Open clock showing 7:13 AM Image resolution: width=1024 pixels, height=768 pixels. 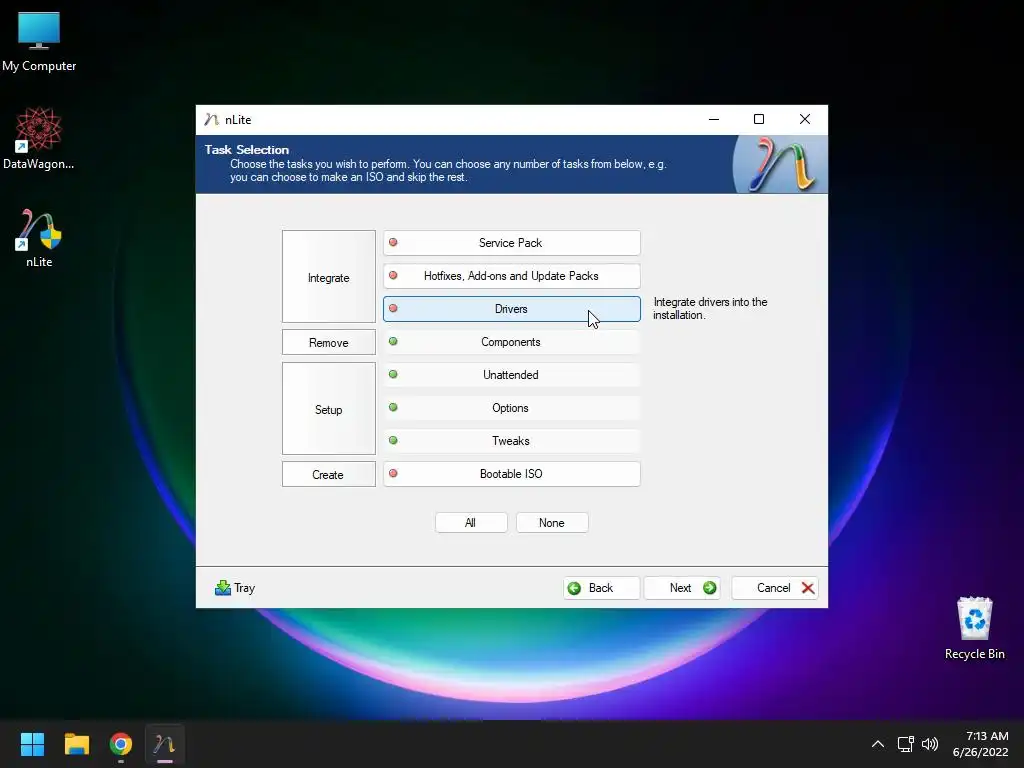[980, 744]
